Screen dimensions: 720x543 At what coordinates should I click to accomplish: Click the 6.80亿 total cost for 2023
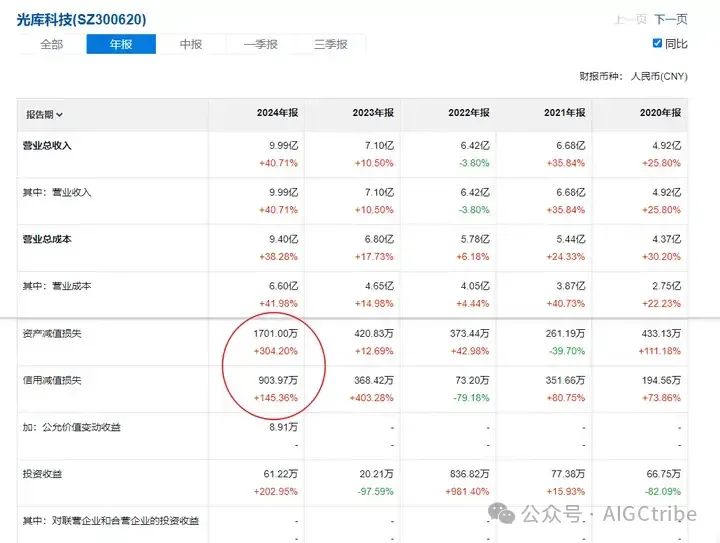coord(379,240)
